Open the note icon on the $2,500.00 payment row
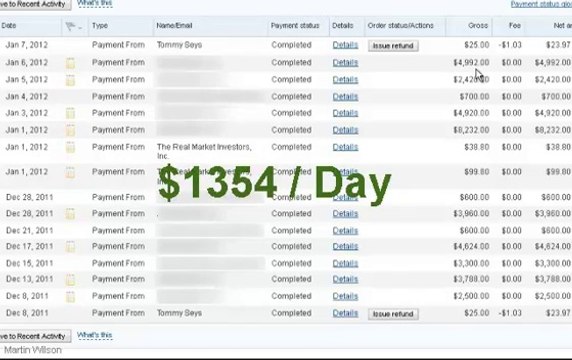This screenshot has height=360, width=572. tap(70, 296)
